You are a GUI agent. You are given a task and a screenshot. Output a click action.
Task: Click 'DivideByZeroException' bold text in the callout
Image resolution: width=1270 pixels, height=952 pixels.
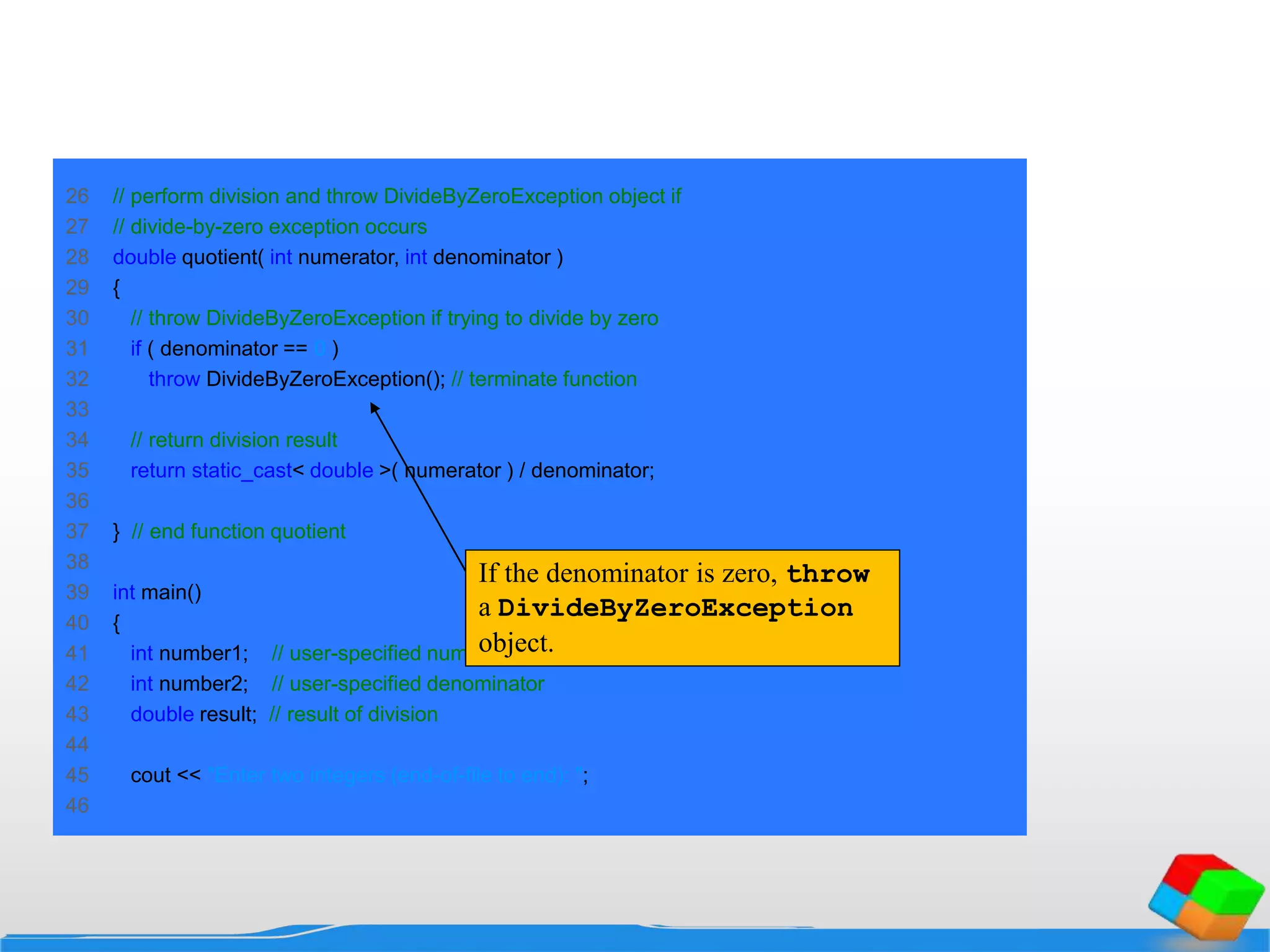pyautogui.click(x=675, y=608)
